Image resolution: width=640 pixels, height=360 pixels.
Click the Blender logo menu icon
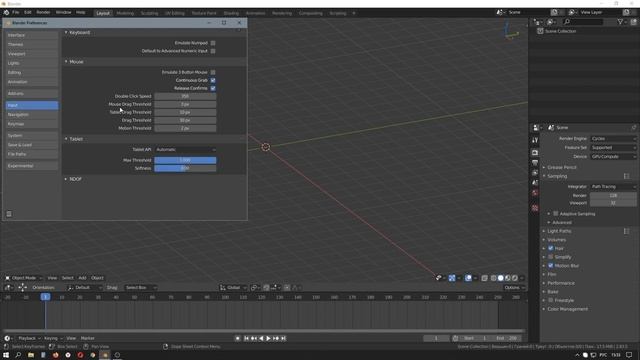[x=6, y=13]
